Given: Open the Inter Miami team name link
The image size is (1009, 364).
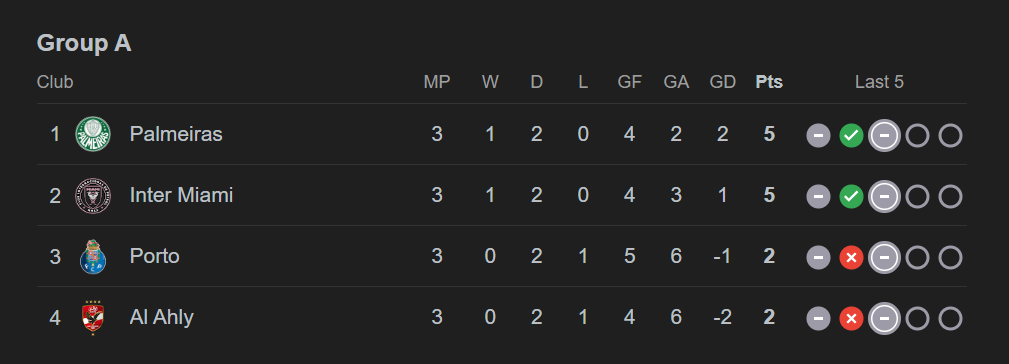Looking at the screenshot, I should [x=181, y=195].
